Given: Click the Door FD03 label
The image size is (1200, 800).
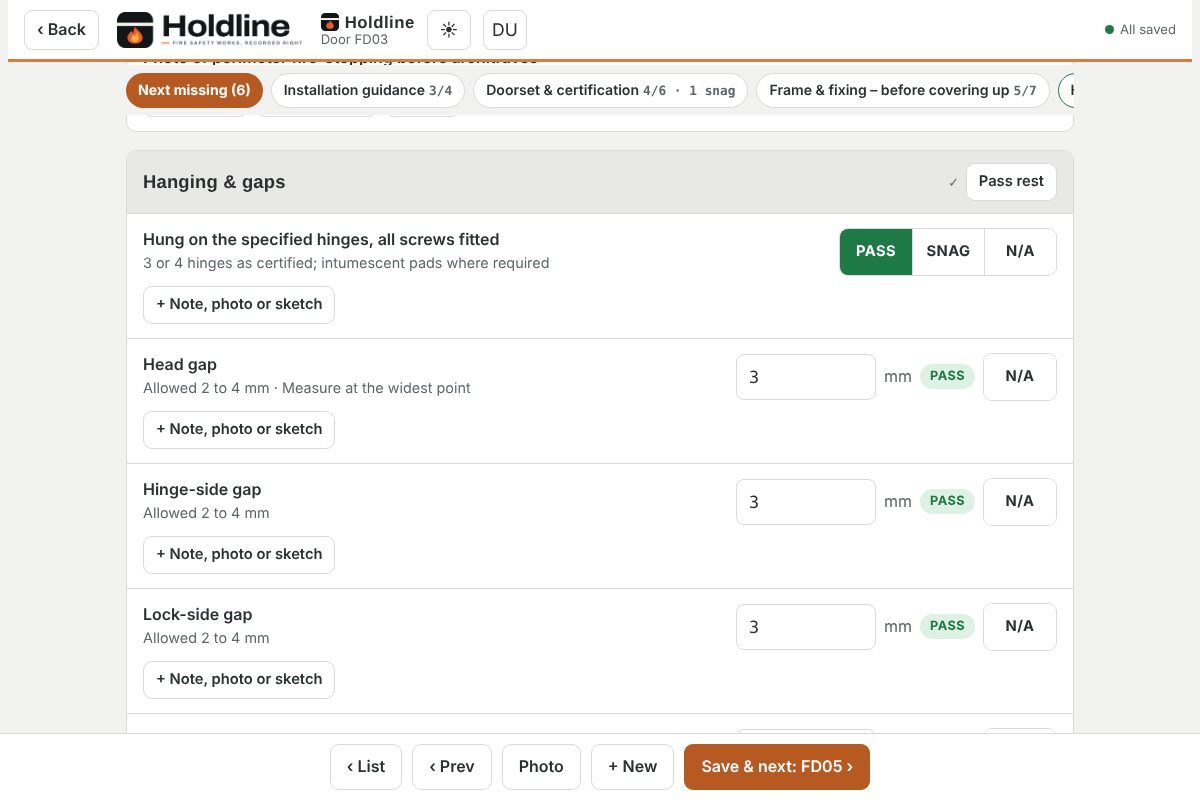Looking at the screenshot, I should click(x=354, y=40).
